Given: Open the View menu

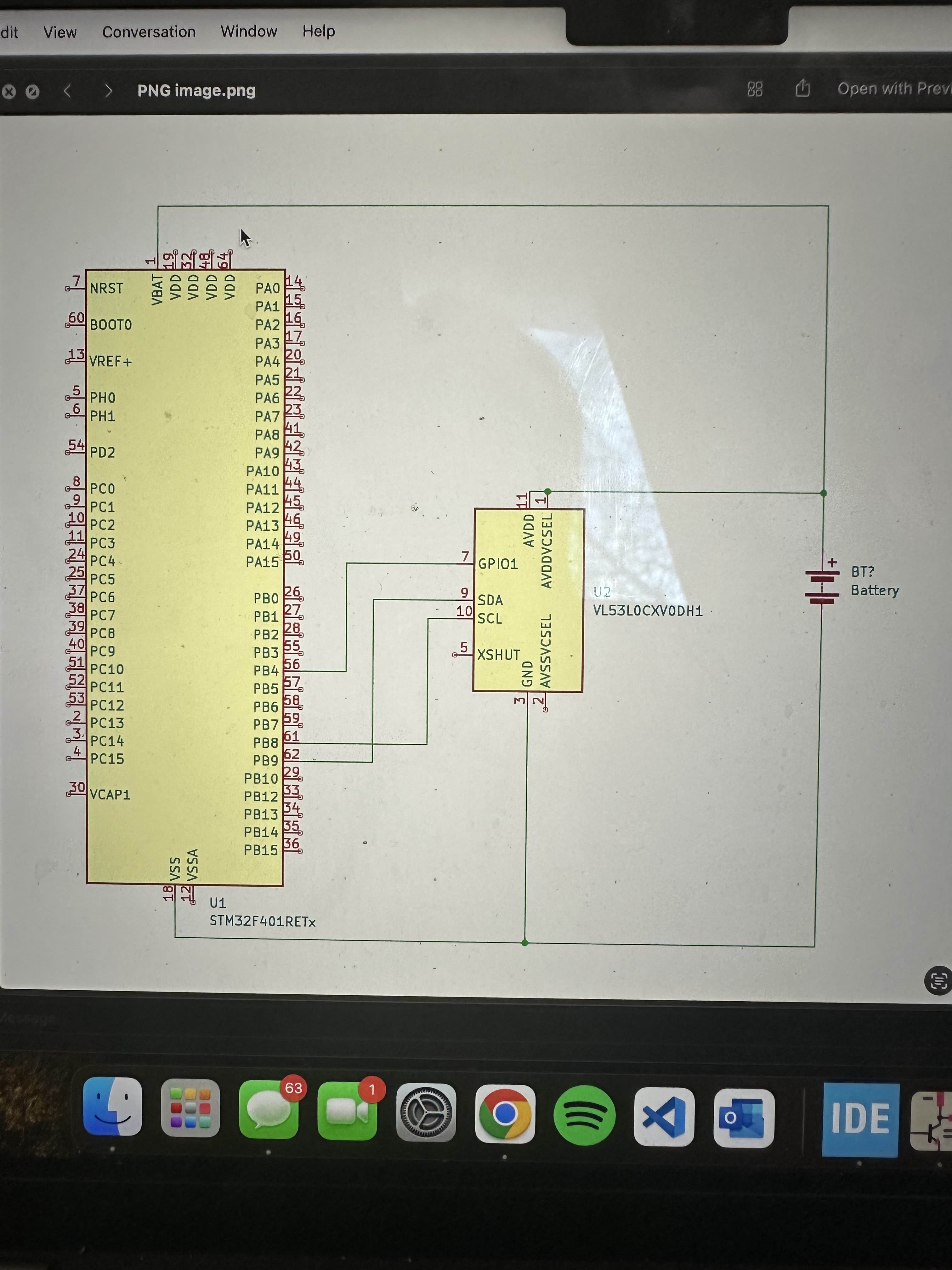Looking at the screenshot, I should pyautogui.click(x=60, y=32).
